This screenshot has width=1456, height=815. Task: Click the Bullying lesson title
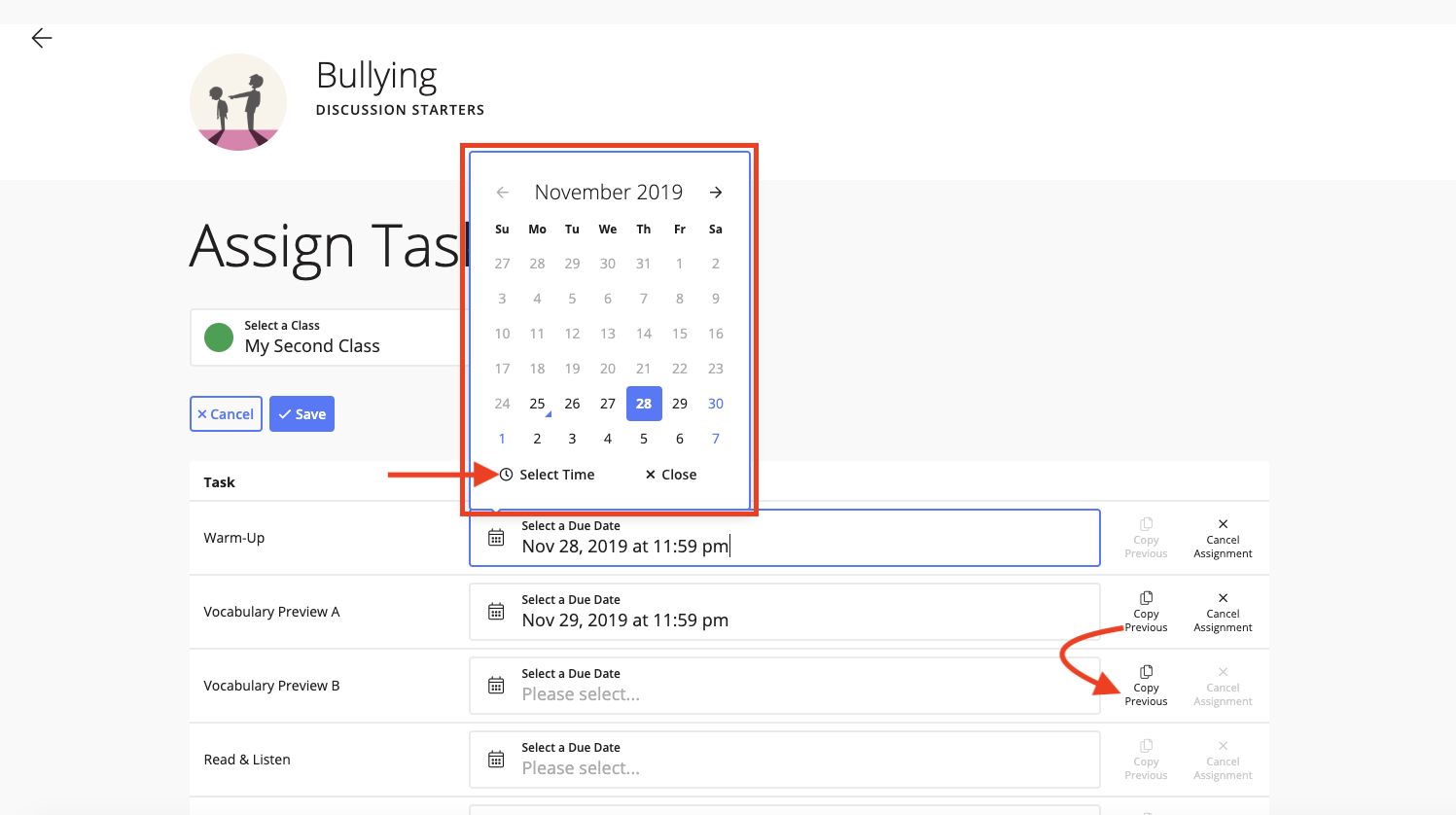click(376, 76)
